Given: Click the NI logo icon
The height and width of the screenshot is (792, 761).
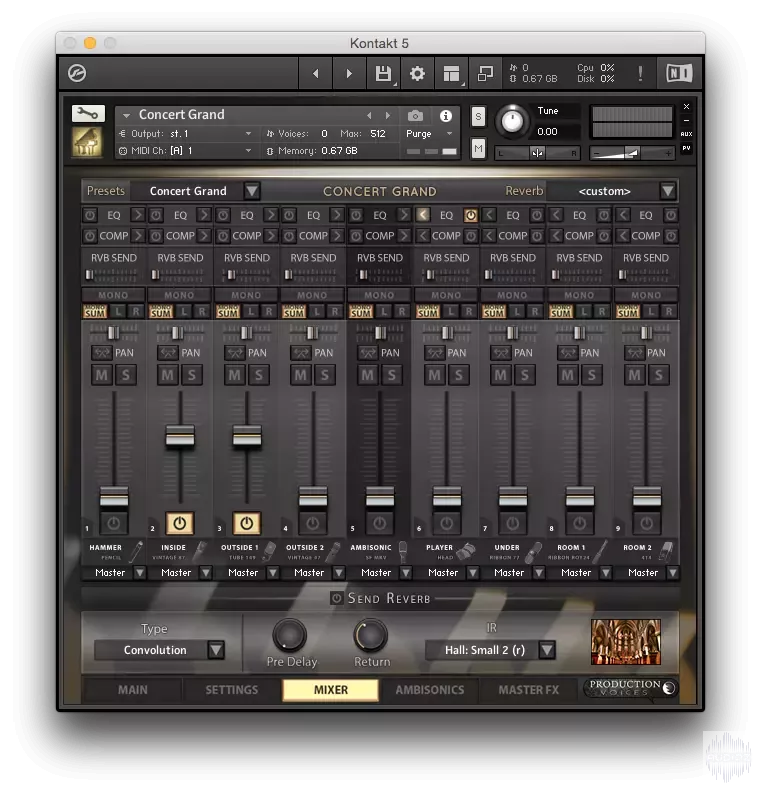Looking at the screenshot, I should [x=679, y=74].
